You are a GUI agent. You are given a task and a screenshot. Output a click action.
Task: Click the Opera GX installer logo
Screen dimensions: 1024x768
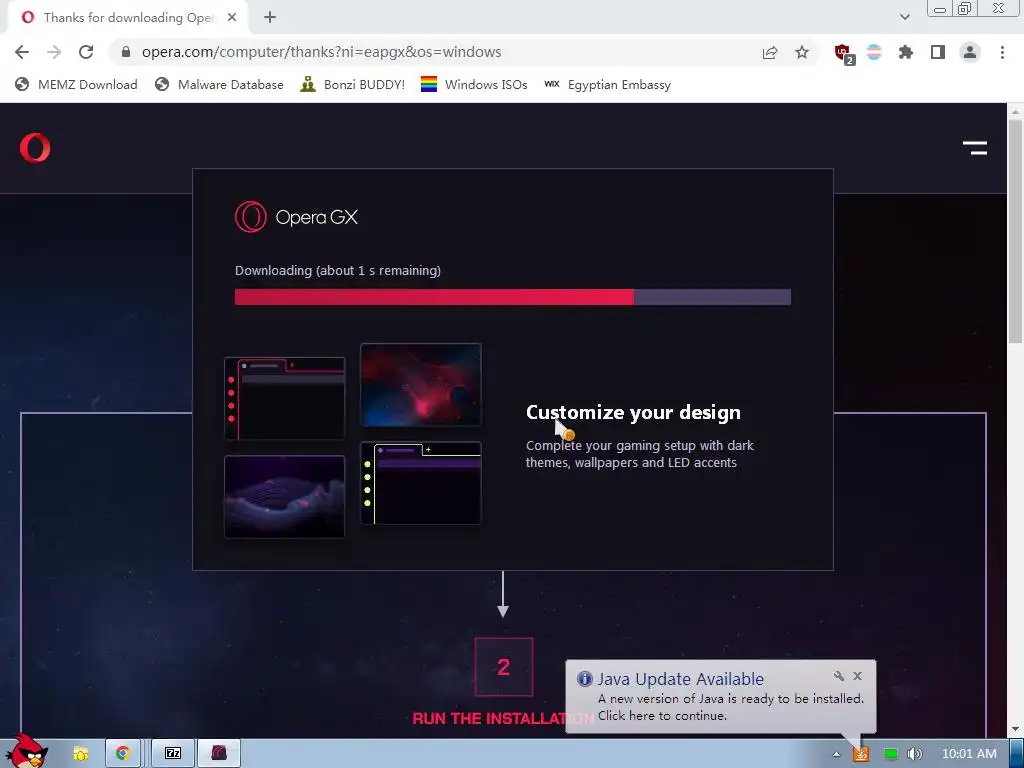296,217
